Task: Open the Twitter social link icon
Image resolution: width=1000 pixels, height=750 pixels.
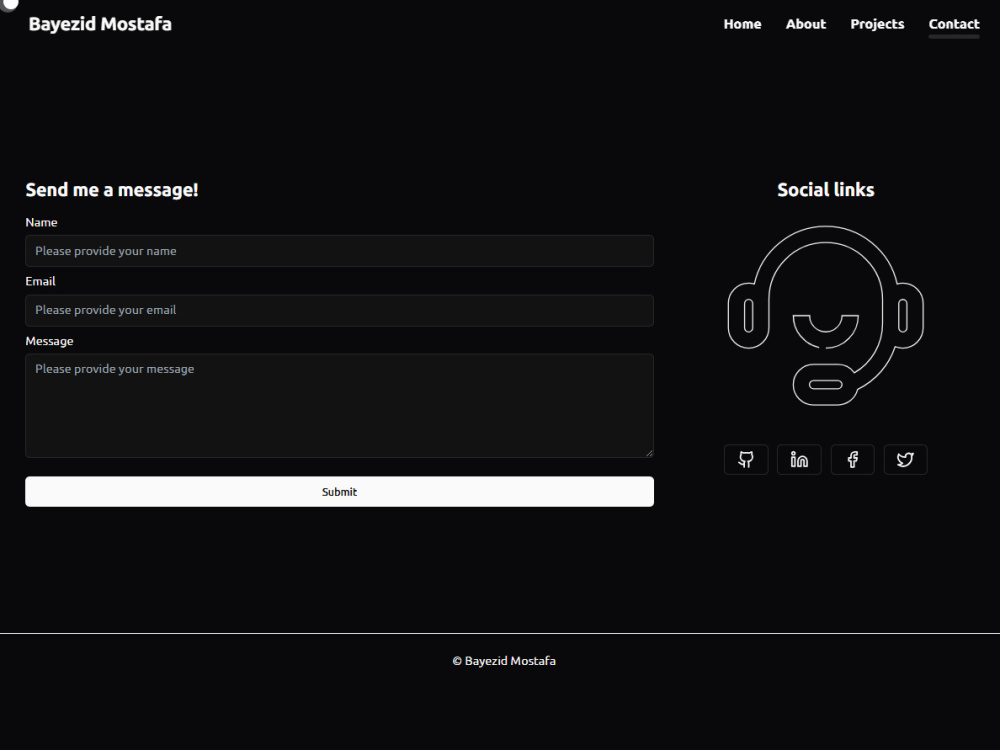Action: click(905, 459)
